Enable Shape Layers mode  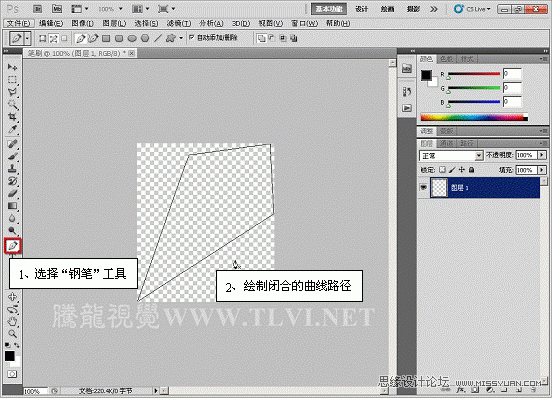coord(43,38)
